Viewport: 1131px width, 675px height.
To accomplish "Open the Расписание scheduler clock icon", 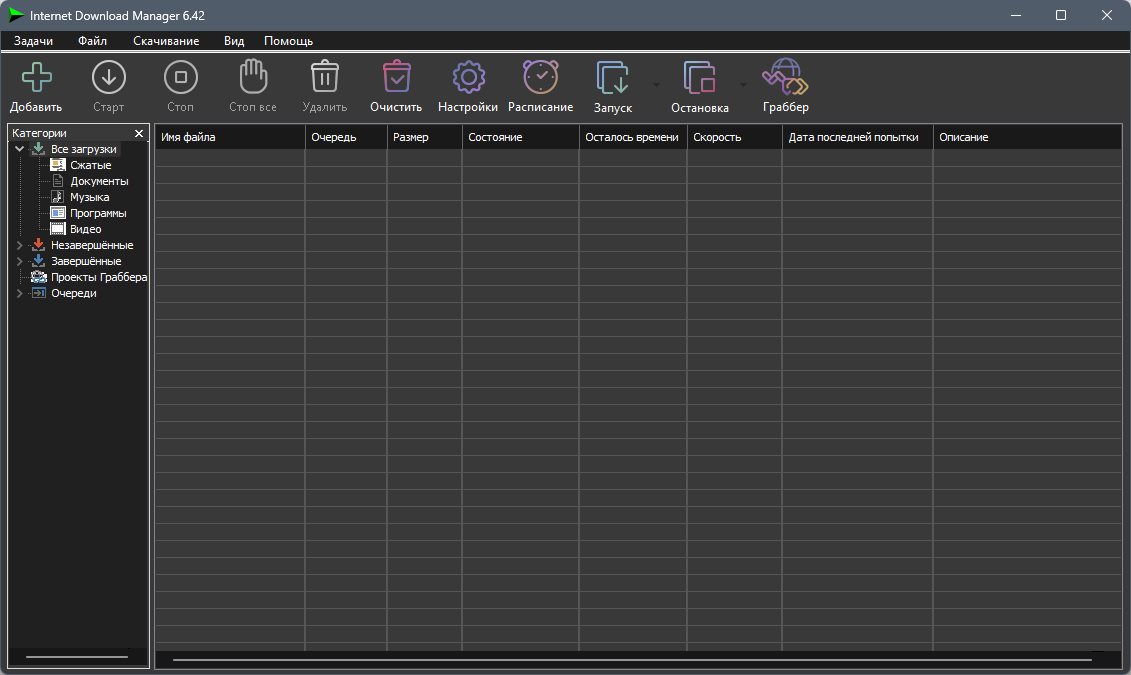I will click(x=540, y=78).
